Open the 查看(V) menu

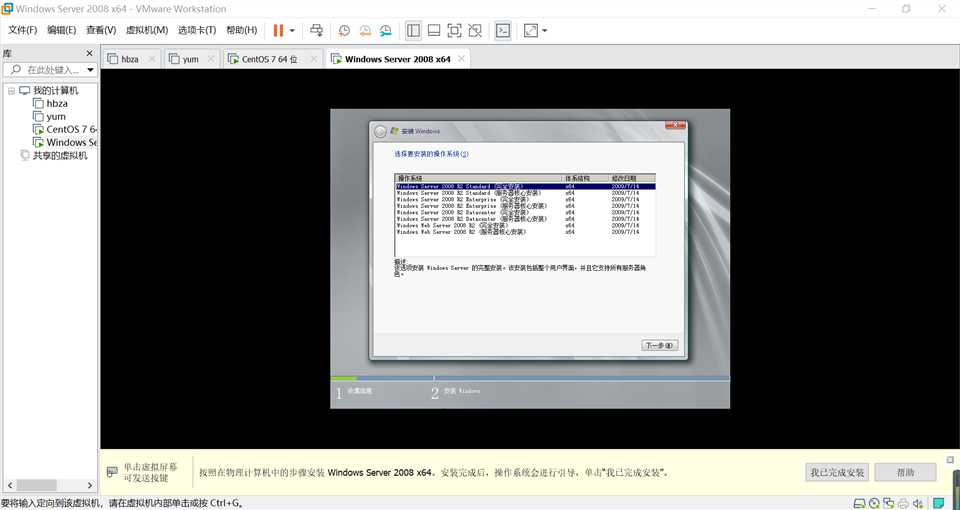coord(101,30)
